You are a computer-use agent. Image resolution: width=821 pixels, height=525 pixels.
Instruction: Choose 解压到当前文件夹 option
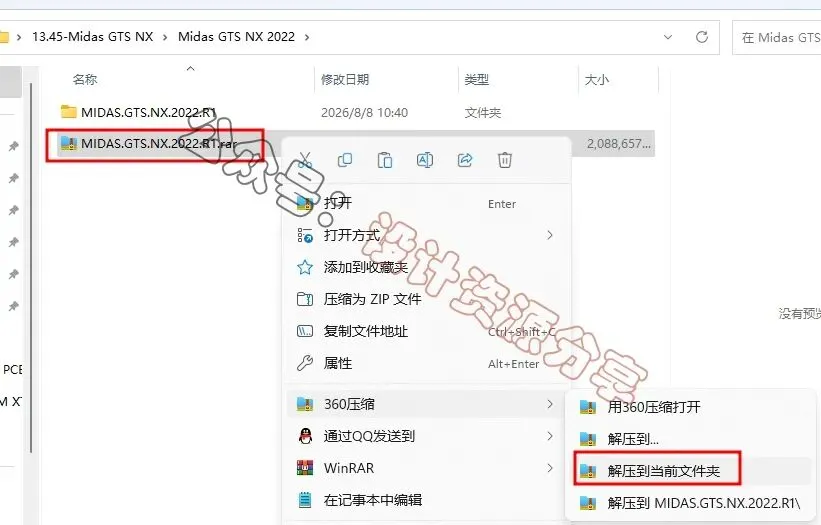tap(691, 471)
